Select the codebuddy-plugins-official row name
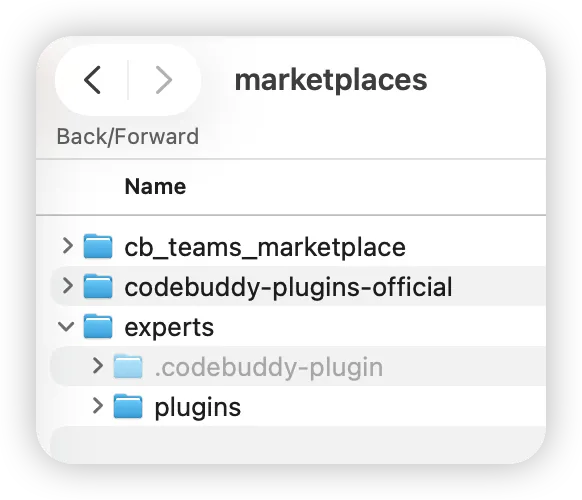The height and width of the screenshot is (500, 582). 288,288
